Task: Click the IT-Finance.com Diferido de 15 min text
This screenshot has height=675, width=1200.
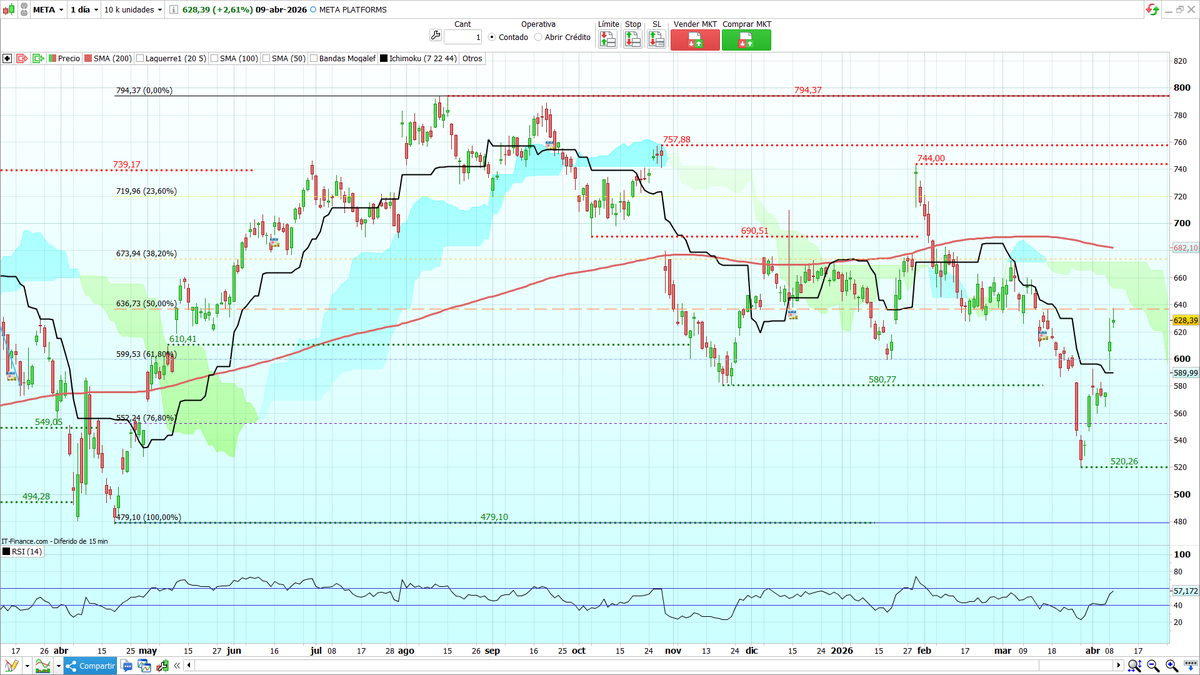Action: (54, 541)
